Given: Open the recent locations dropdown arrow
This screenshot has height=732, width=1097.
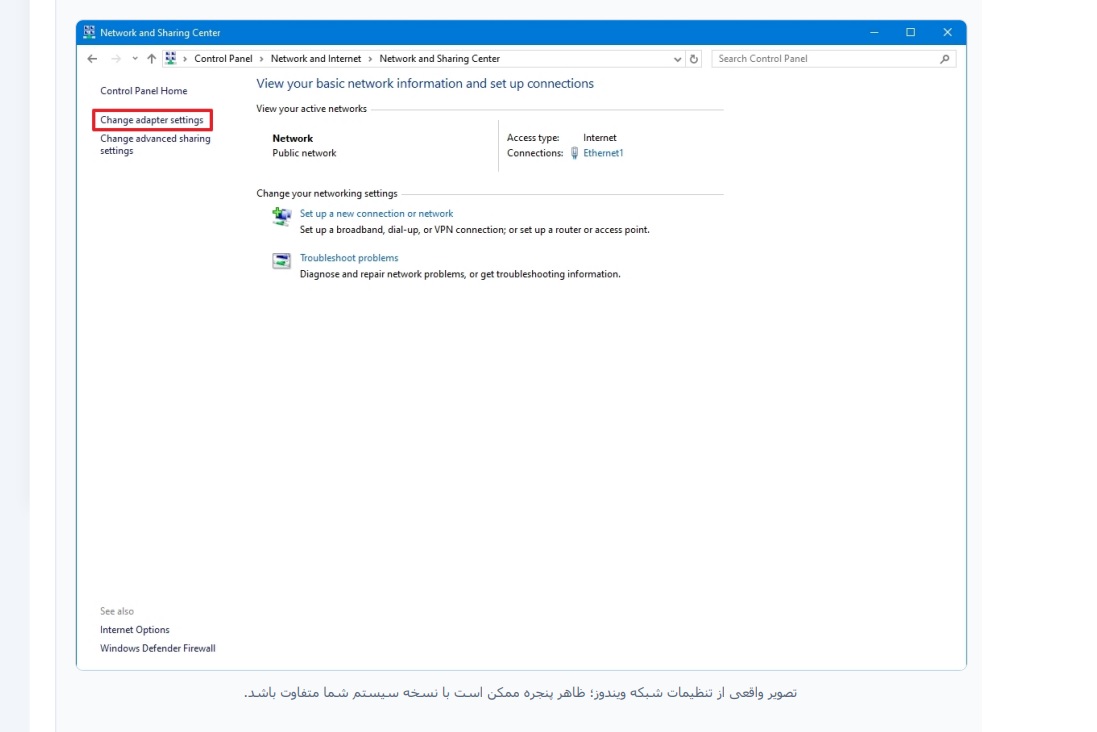Looking at the screenshot, I should click(135, 59).
